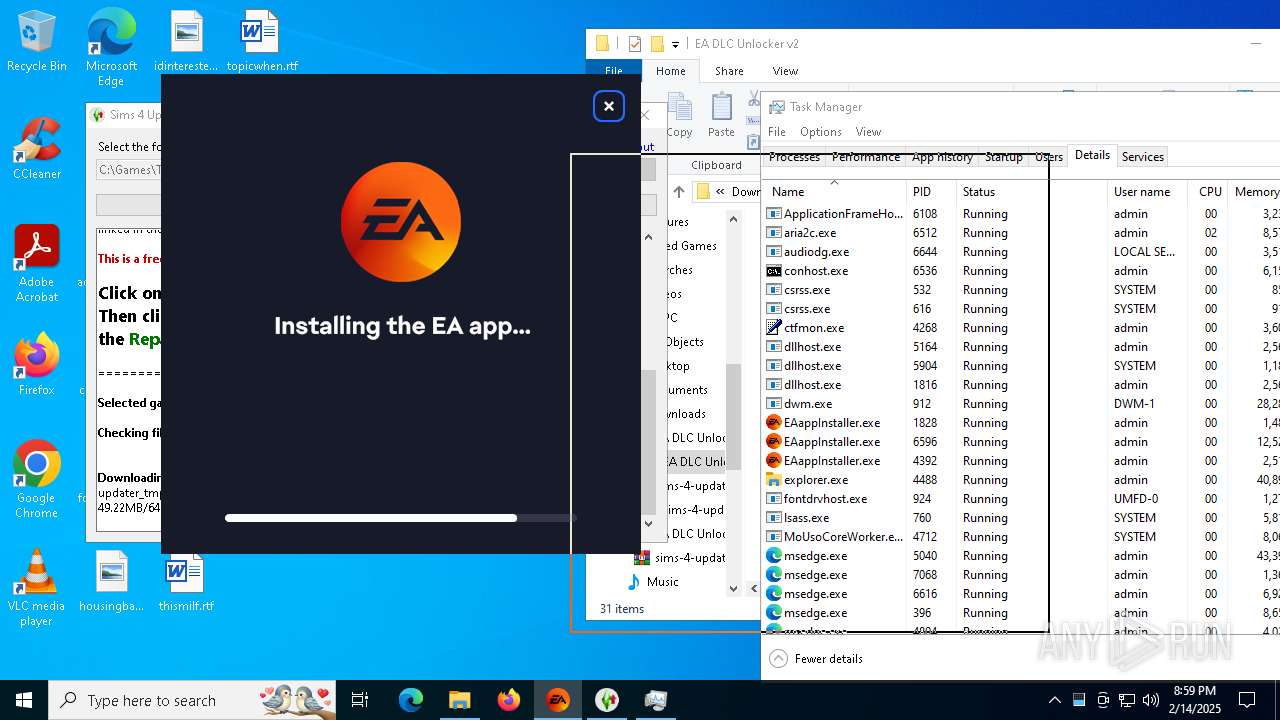Launch VLC media player shortcut
This screenshot has height=720, width=1280.
pyautogui.click(x=37, y=588)
